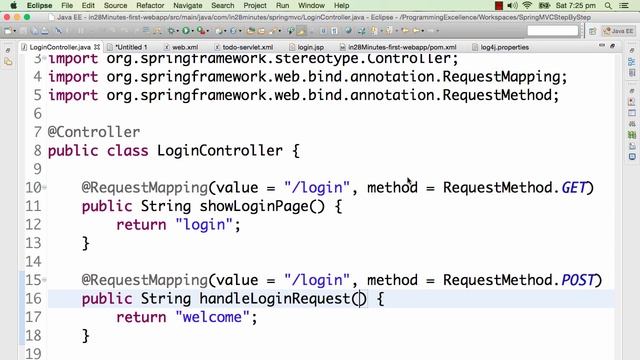Click the "welcome" string on line 17
Screen dimensions: 640x360
click(x=212, y=317)
